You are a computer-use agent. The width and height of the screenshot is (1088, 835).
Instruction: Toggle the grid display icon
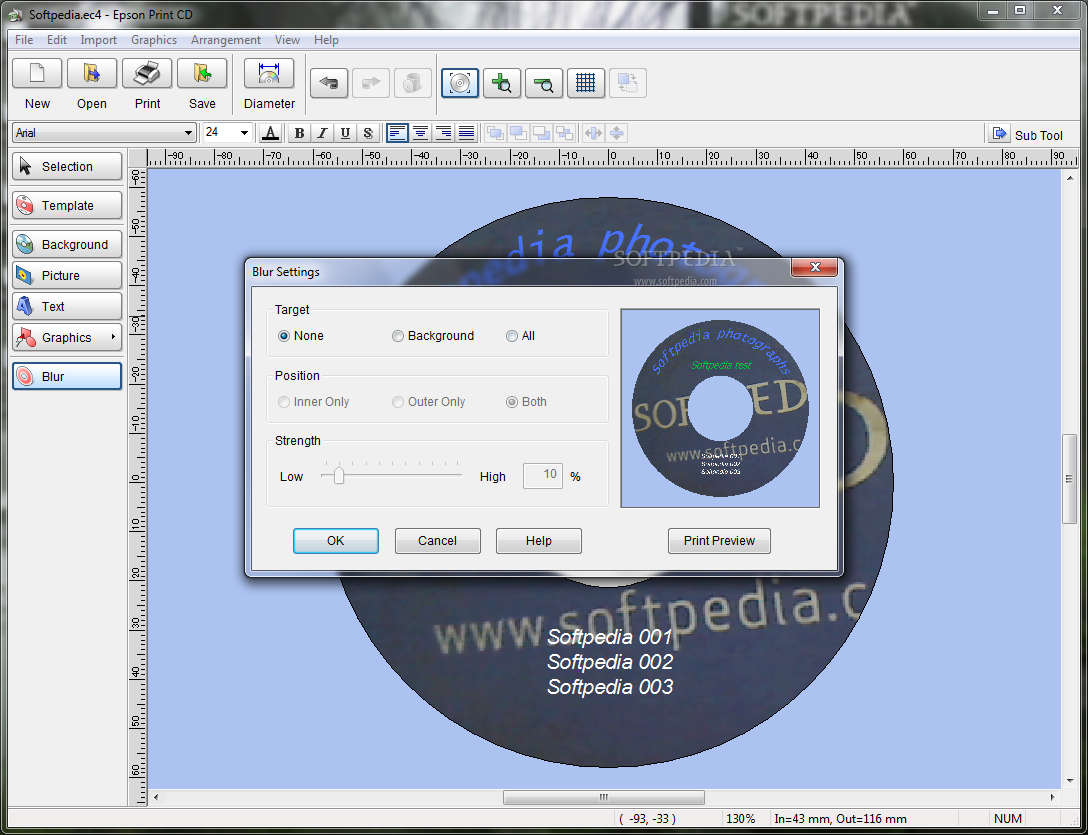click(x=586, y=83)
